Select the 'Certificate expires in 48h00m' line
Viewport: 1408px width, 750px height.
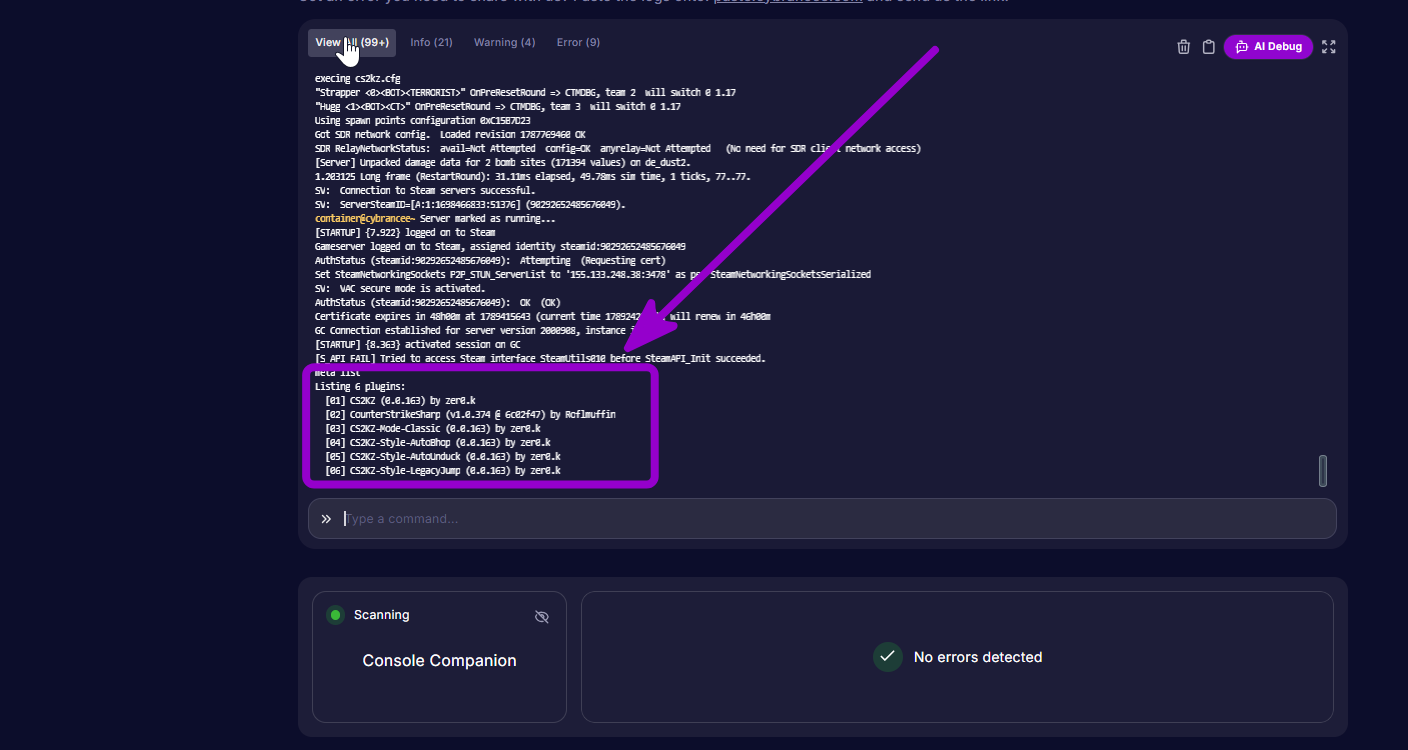(542, 316)
